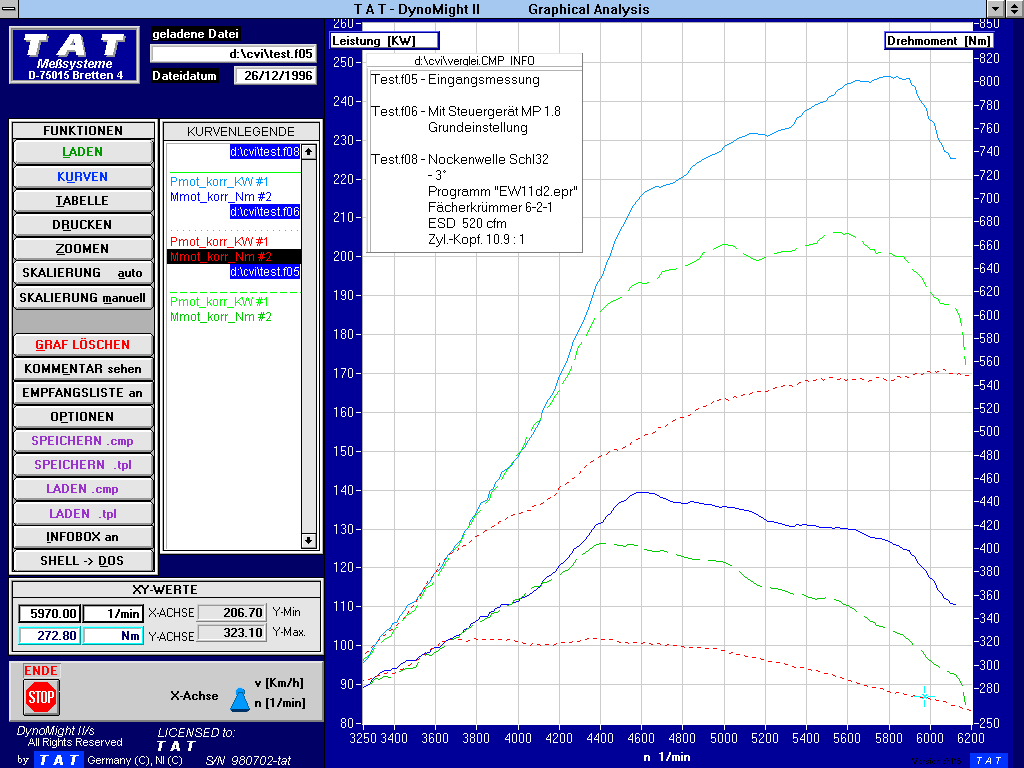This screenshot has height=768, width=1024.
Task: Select the TABELLE function
Action: click(83, 200)
